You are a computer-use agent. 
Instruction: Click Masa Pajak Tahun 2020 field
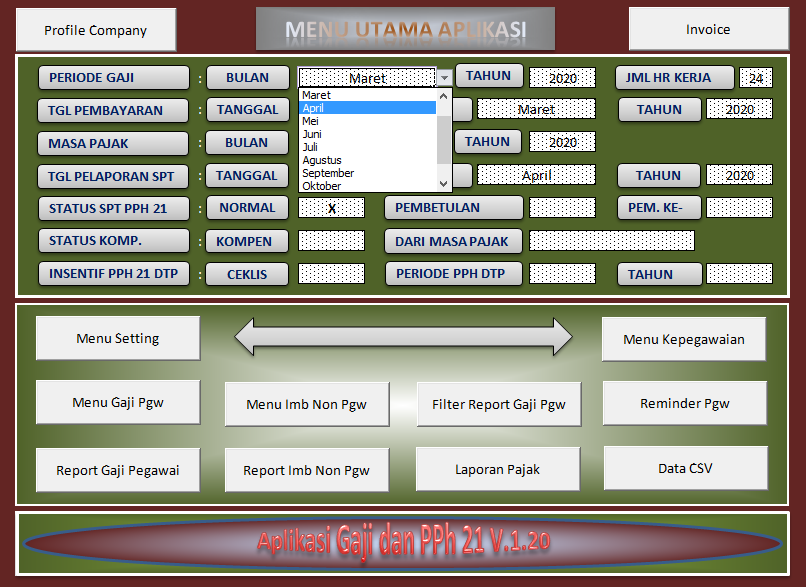562,142
